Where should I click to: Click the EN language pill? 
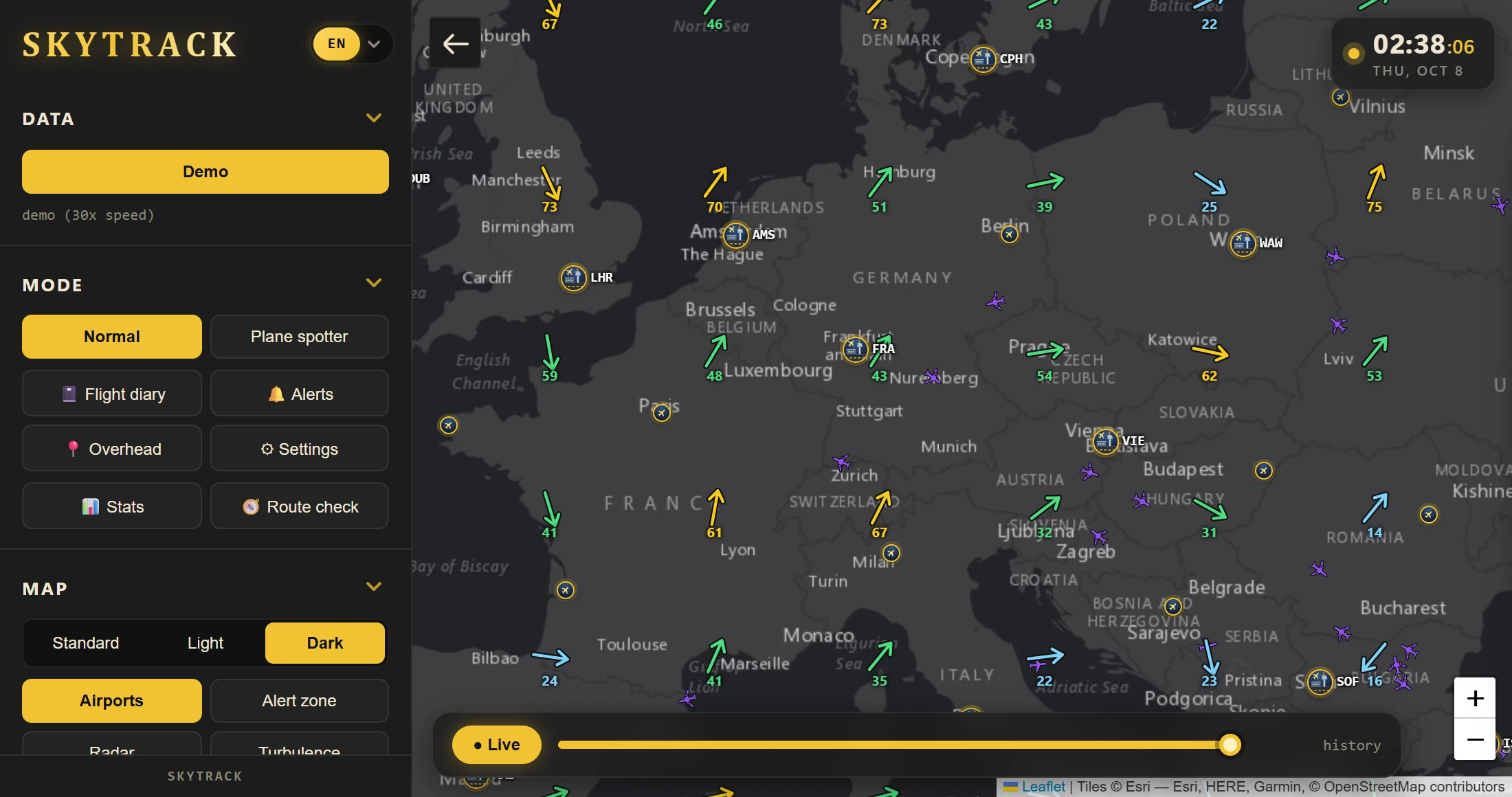pos(337,44)
